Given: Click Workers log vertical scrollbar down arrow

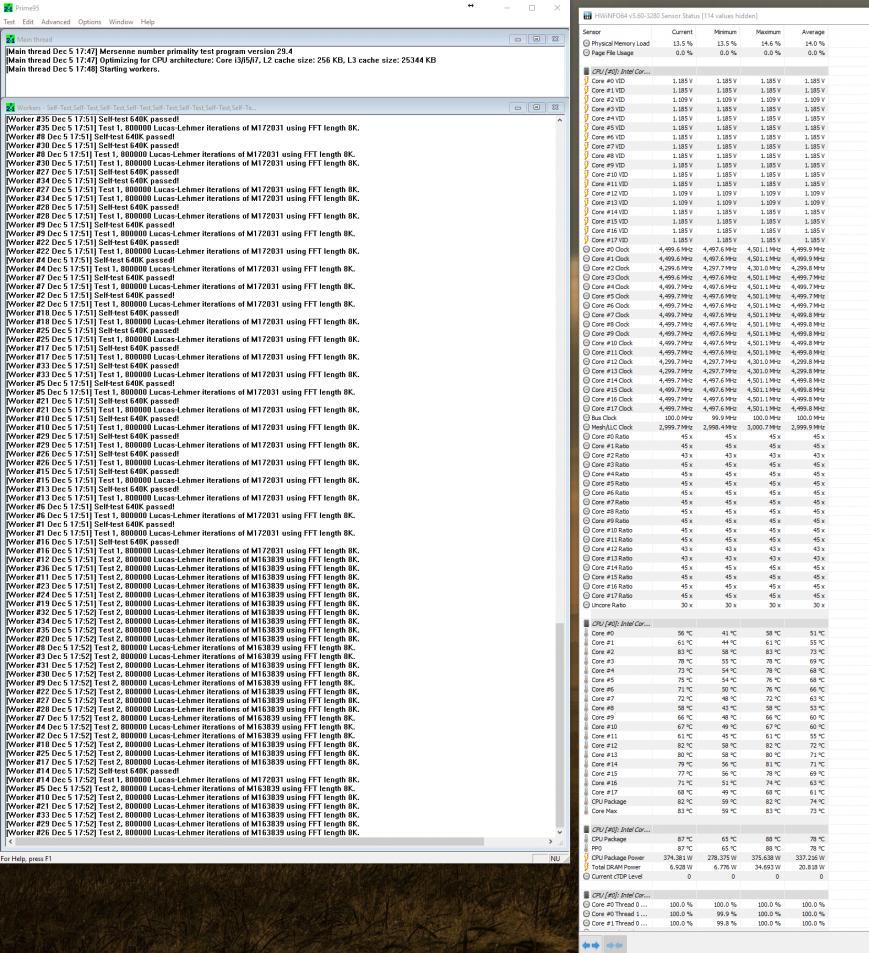Looking at the screenshot, I should tap(559, 831).
